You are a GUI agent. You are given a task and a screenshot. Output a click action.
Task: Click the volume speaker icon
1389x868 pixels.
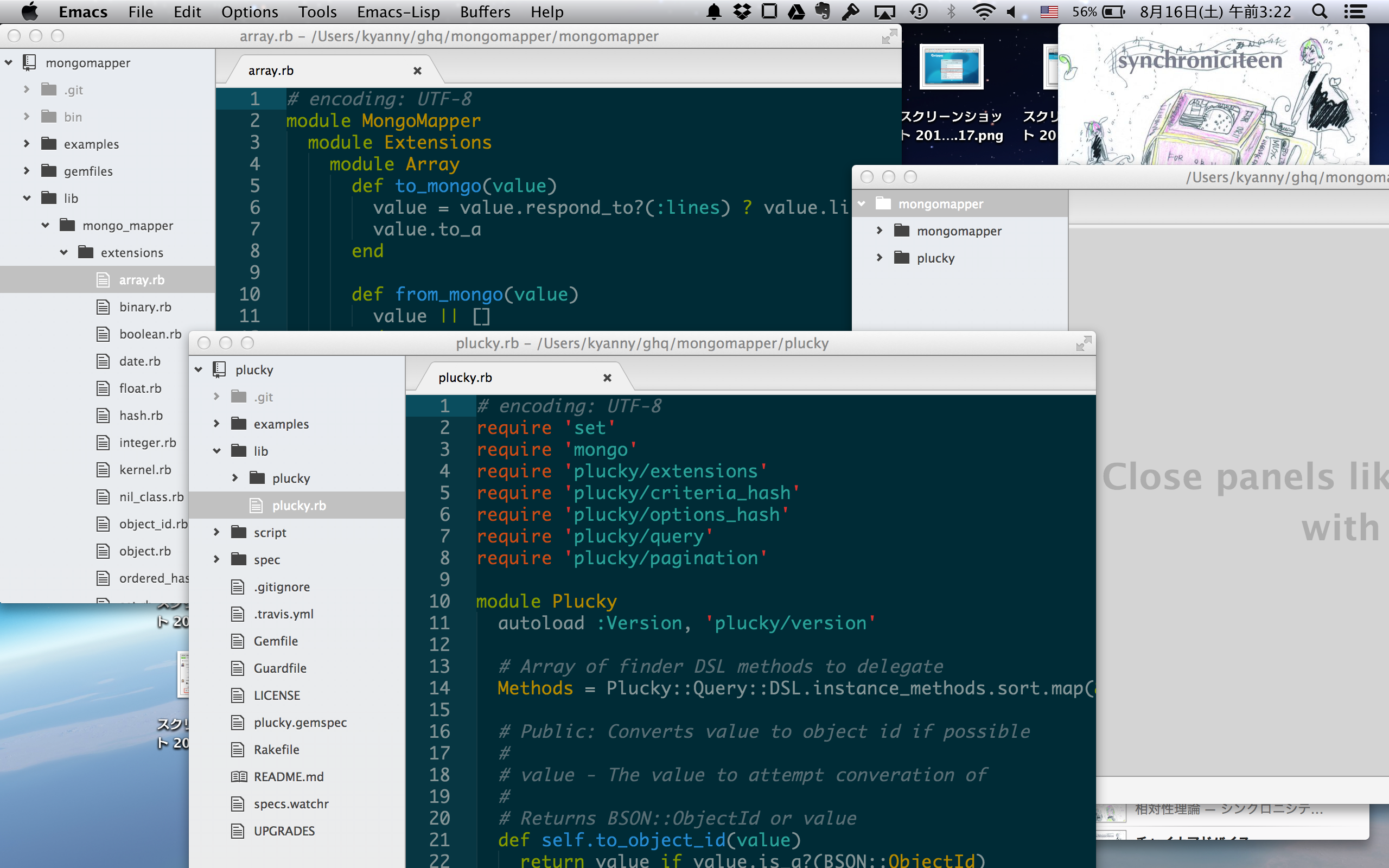(1012, 11)
